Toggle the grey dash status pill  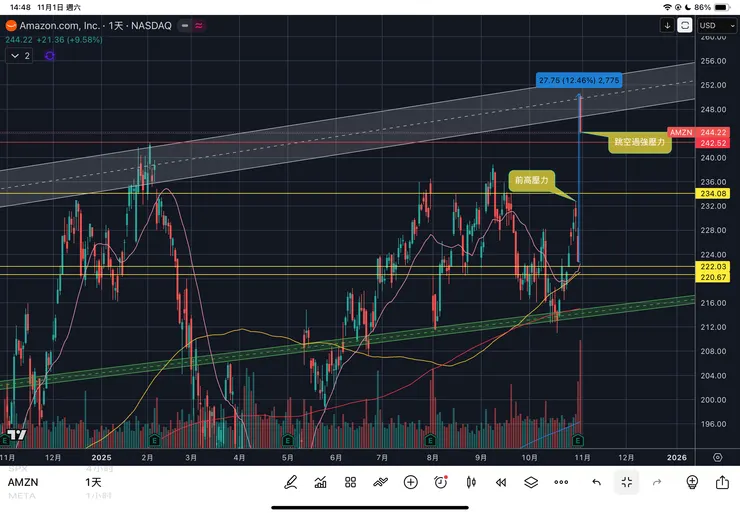(185, 25)
